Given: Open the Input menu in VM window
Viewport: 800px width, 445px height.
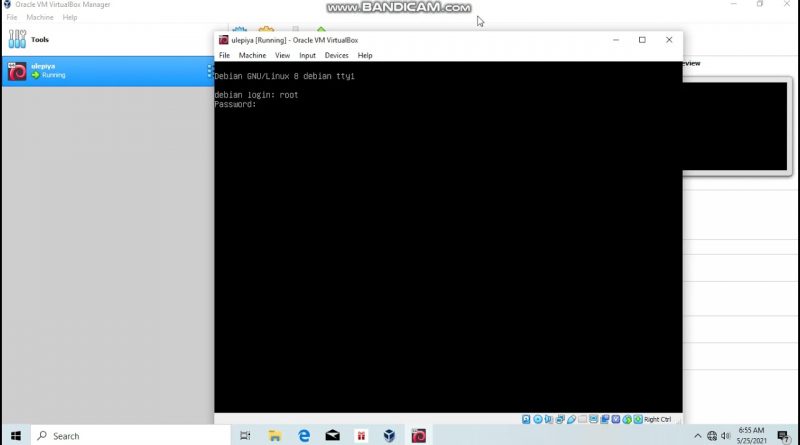Looking at the screenshot, I should 307,55.
